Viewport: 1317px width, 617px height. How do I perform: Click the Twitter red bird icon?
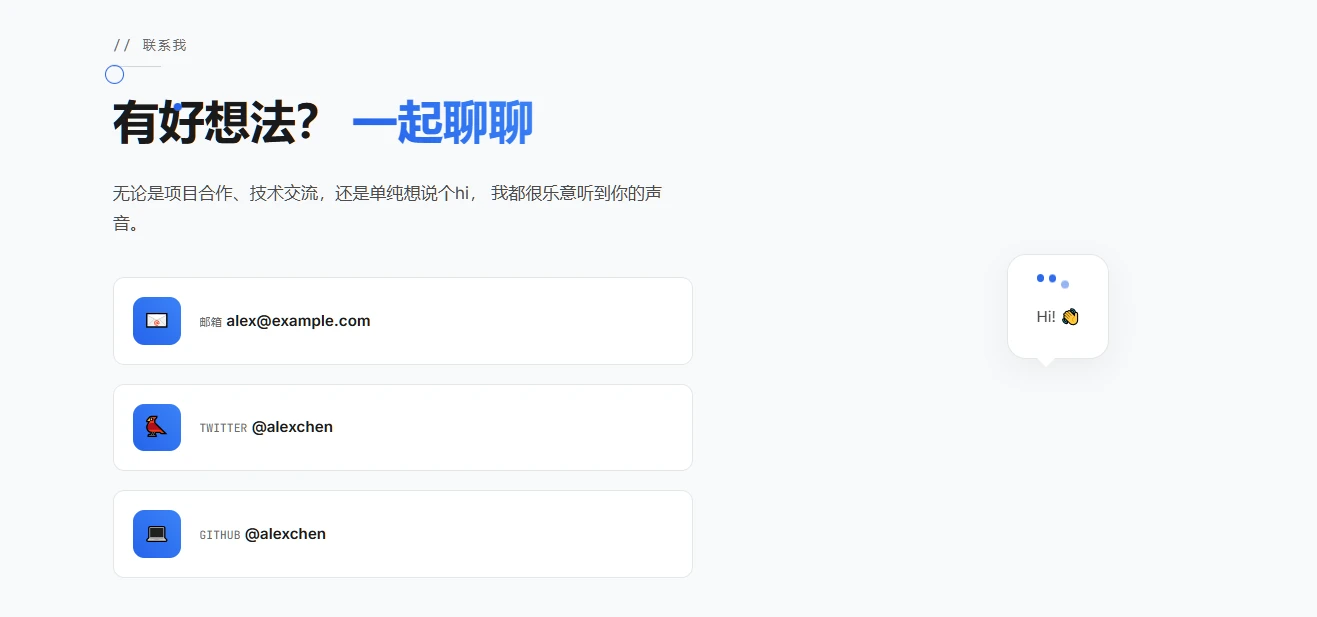click(157, 427)
